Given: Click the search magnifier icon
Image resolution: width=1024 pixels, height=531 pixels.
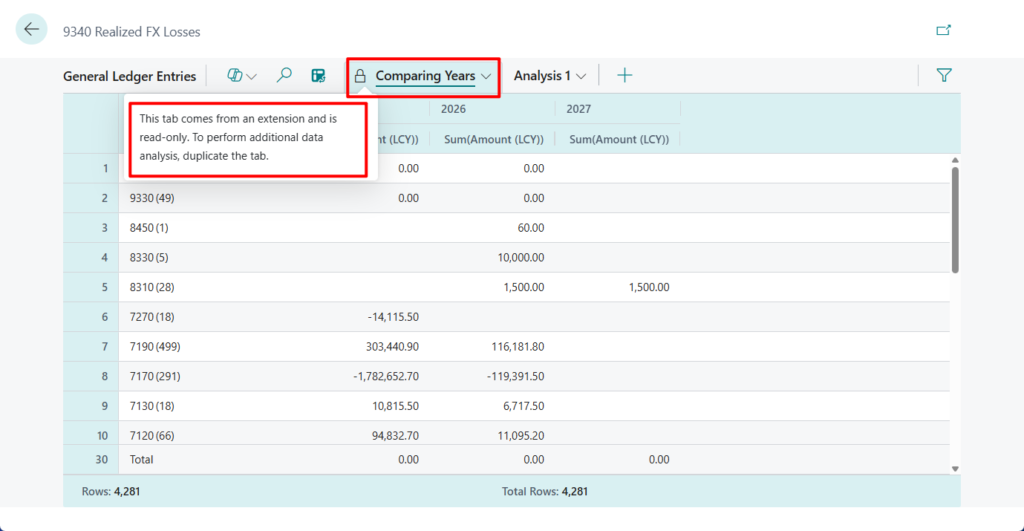Looking at the screenshot, I should pyautogui.click(x=284, y=75).
